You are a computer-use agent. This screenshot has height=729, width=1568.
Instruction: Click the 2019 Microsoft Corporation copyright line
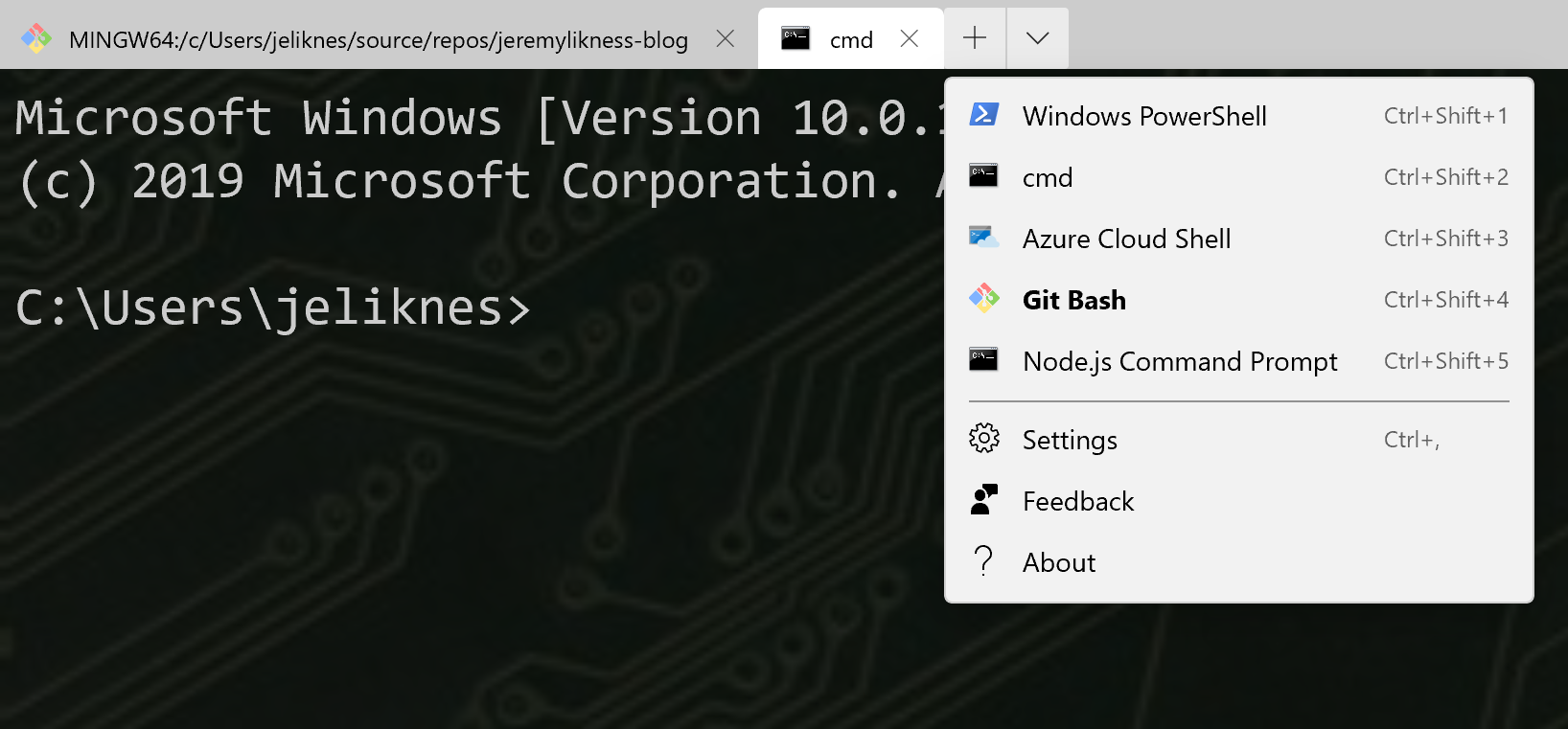pos(479,181)
